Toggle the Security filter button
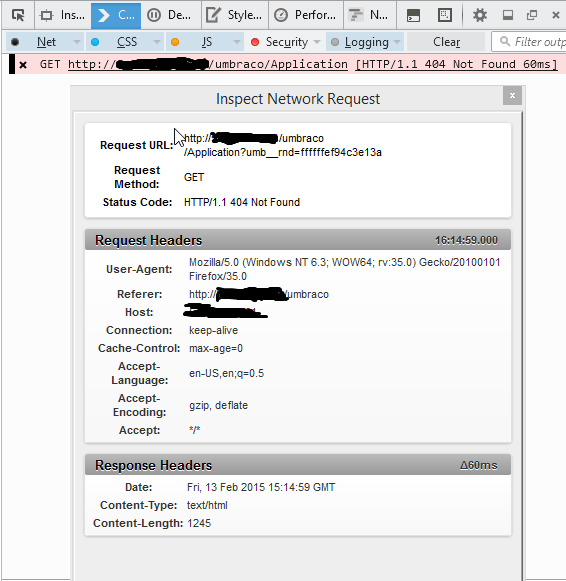This screenshot has height=581, width=566. coord(281,42)
